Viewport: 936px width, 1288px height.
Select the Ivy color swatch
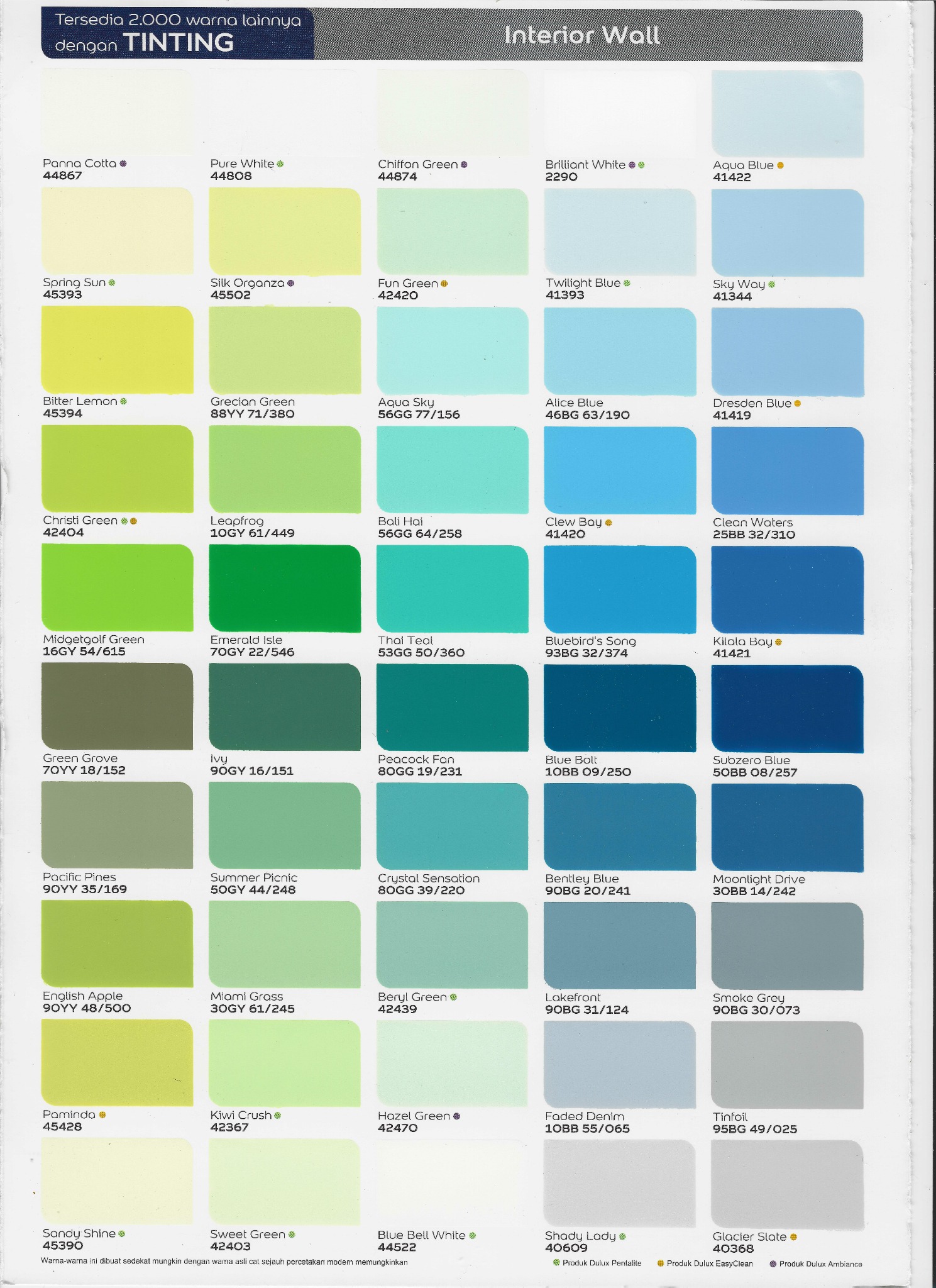285,706
